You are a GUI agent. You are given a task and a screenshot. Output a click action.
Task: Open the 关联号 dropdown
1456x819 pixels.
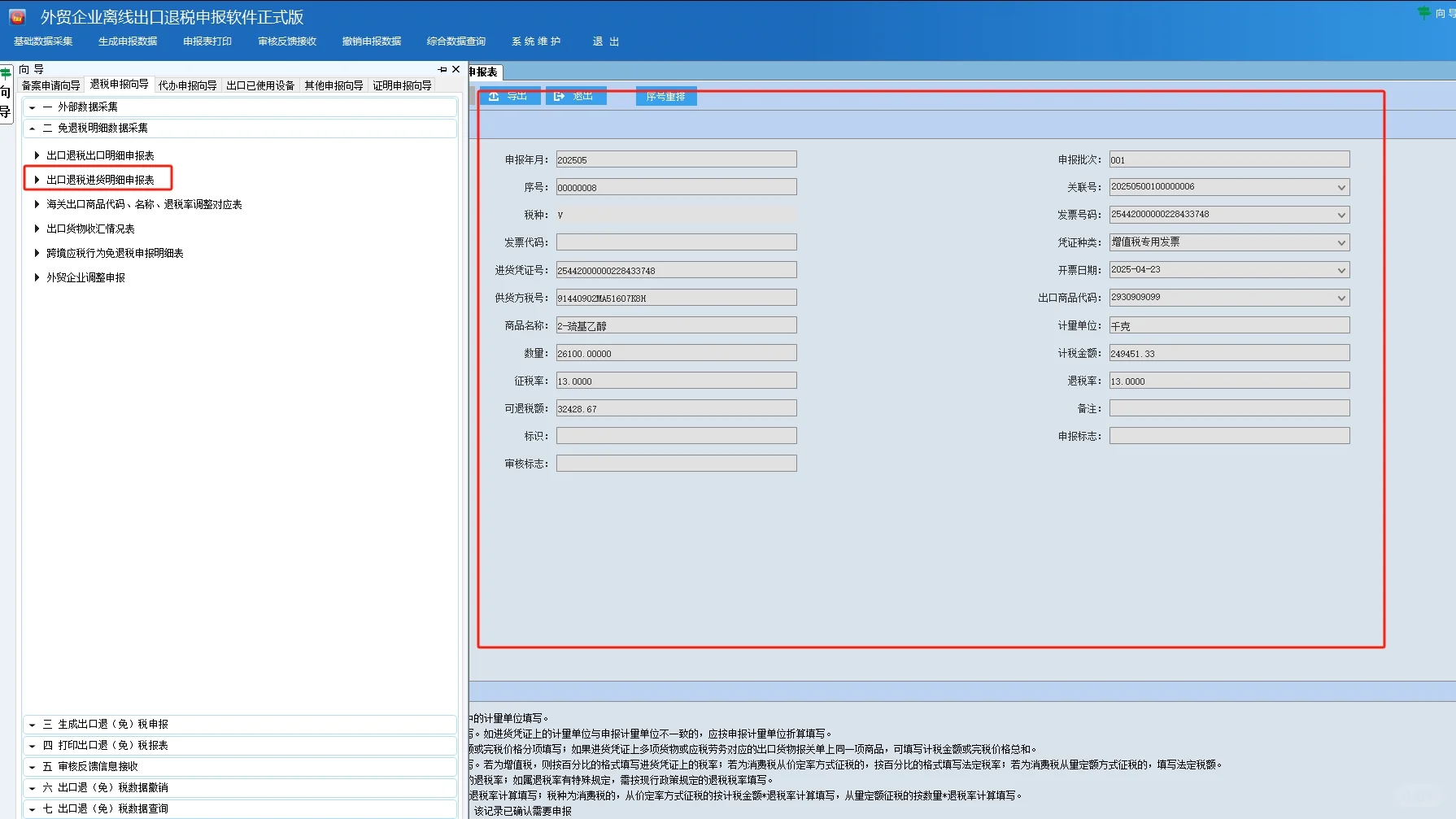coord(1341,188)
